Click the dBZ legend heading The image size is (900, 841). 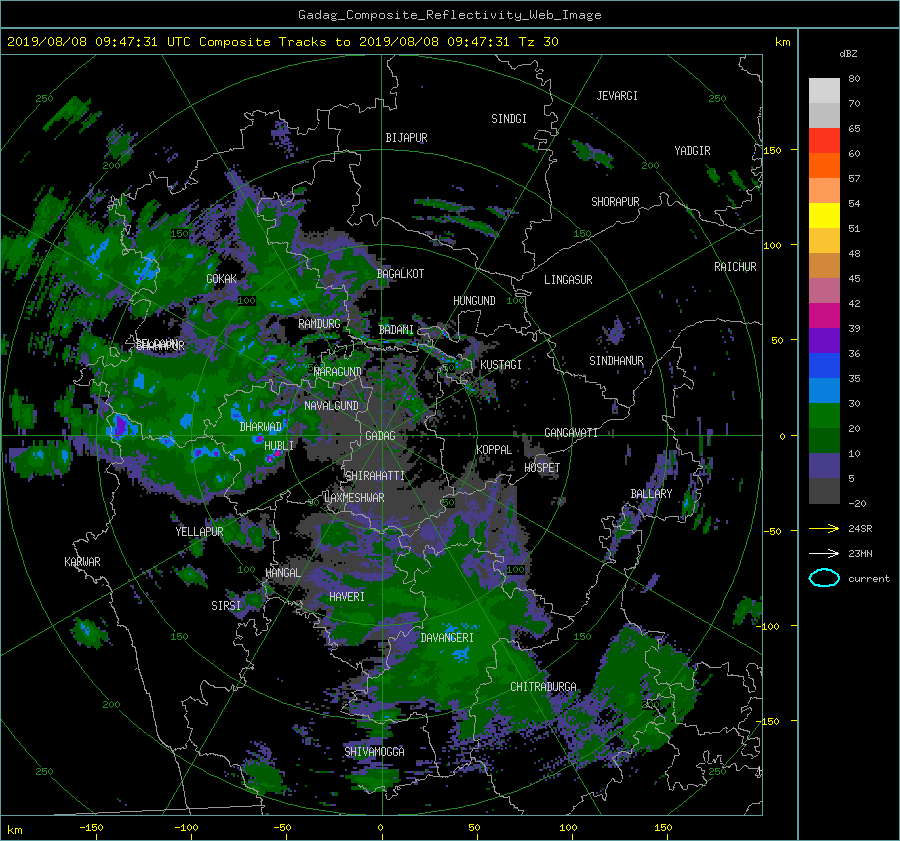848,54
